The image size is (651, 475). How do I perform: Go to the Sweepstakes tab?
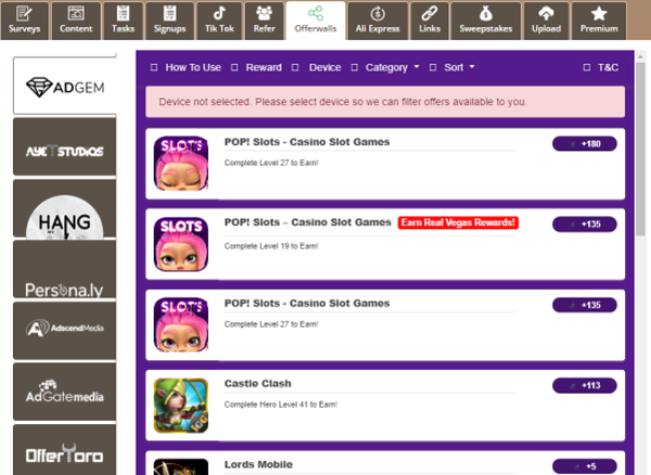(486, 21)
